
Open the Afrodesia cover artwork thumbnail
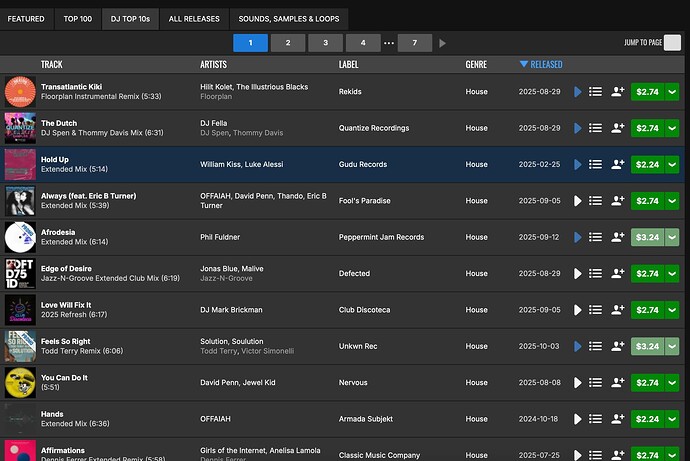coord(20,237)
